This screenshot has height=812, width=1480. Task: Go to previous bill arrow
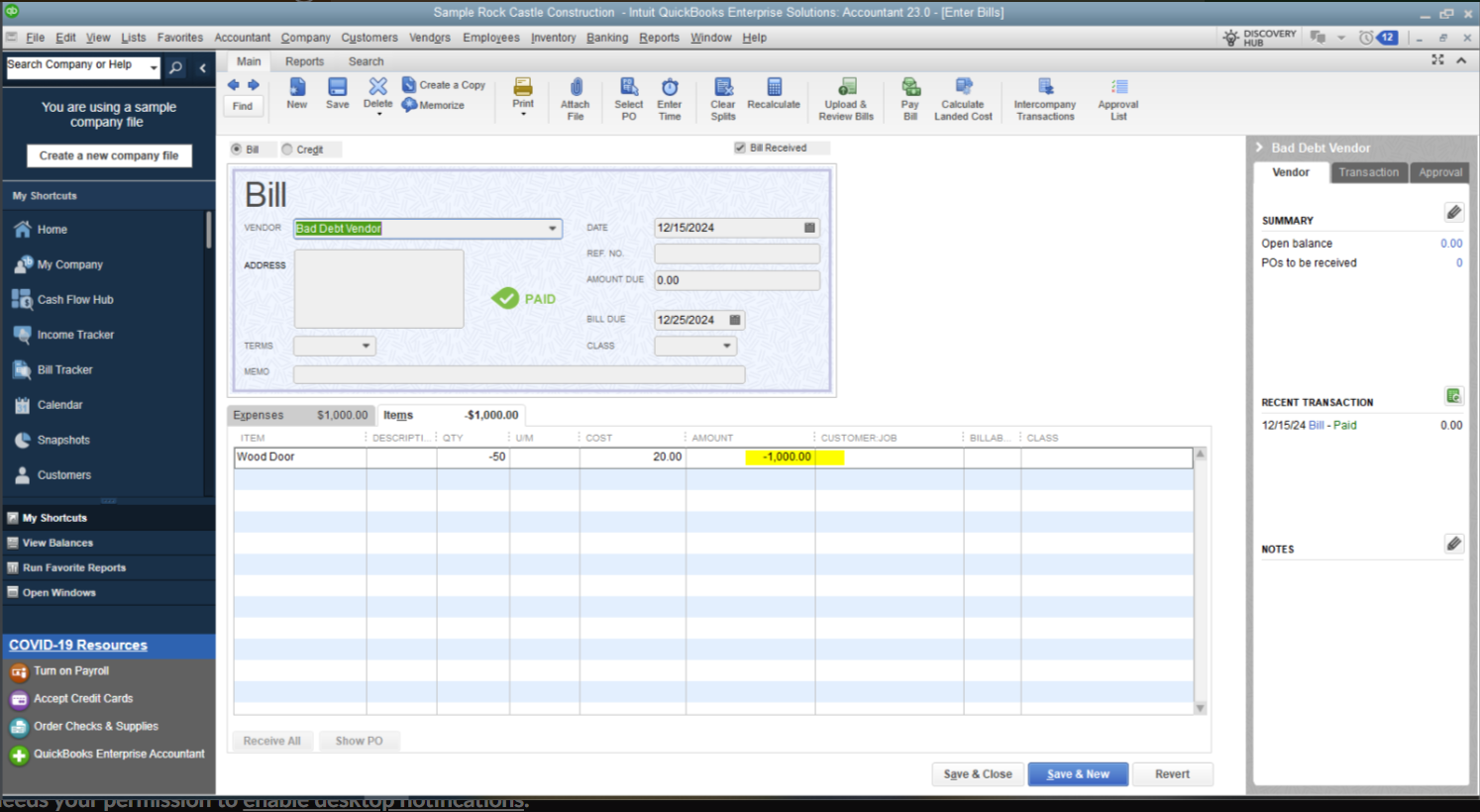click(x=234, y=85)
